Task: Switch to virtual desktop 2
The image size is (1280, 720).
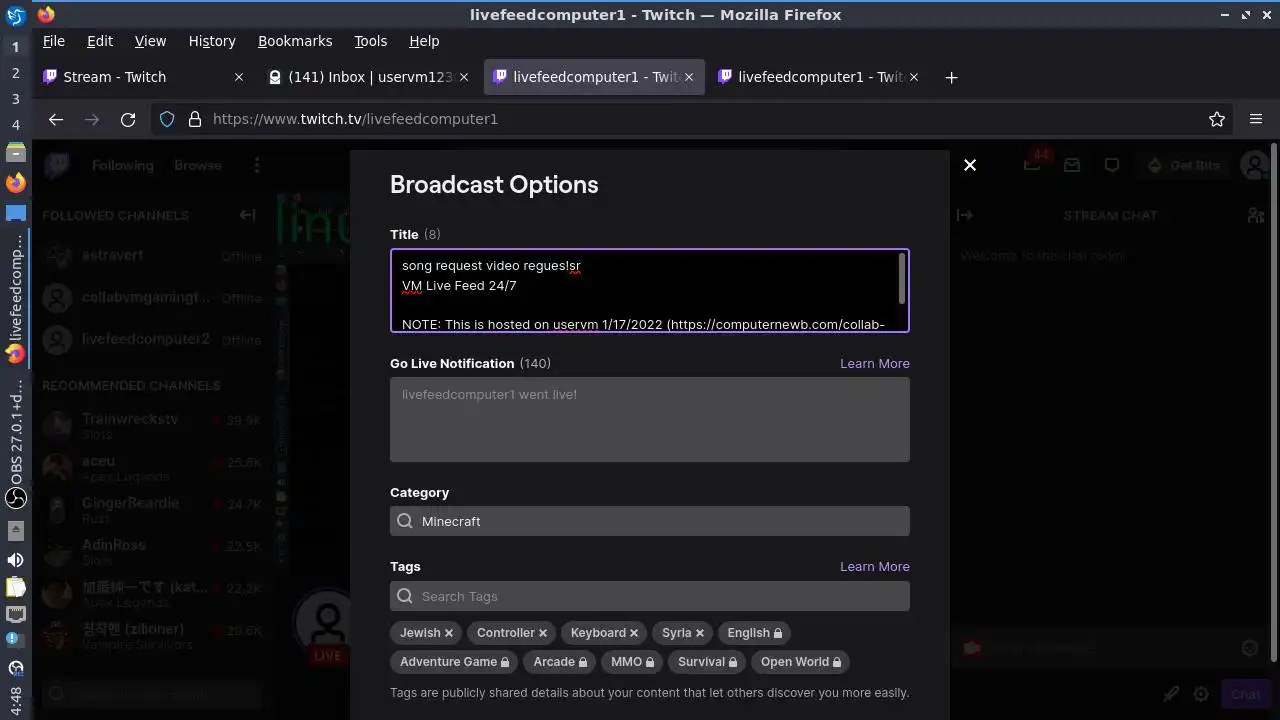Action: 15,73
